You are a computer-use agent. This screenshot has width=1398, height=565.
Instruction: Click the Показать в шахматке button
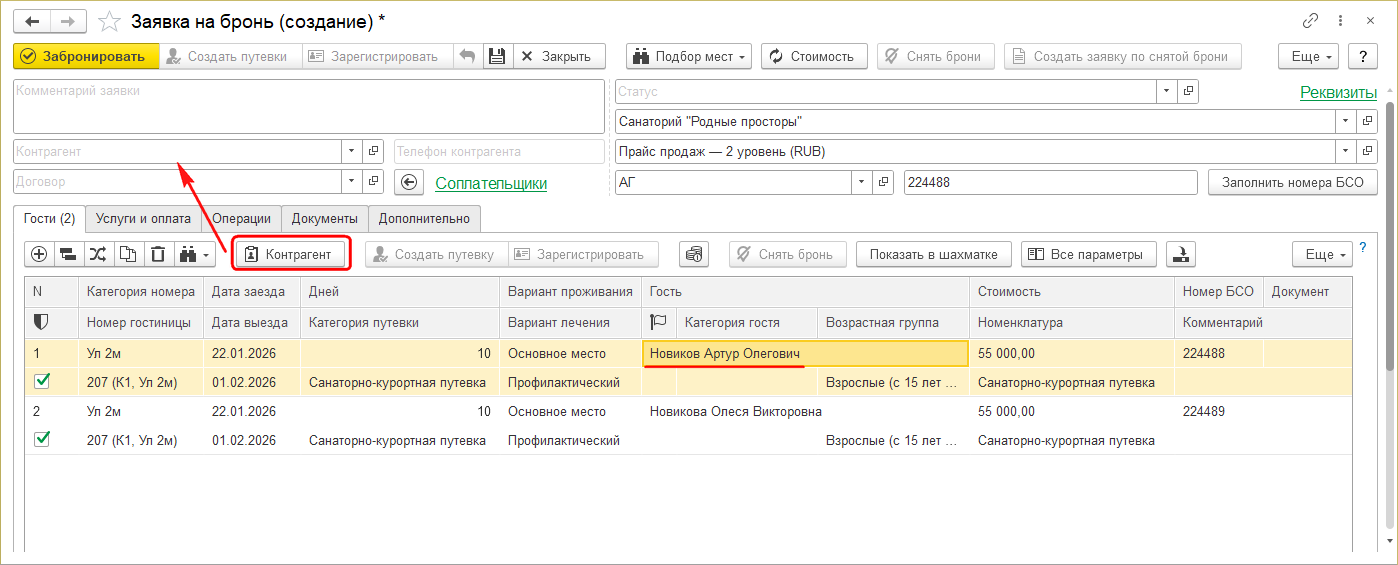(x=933, y=254)
